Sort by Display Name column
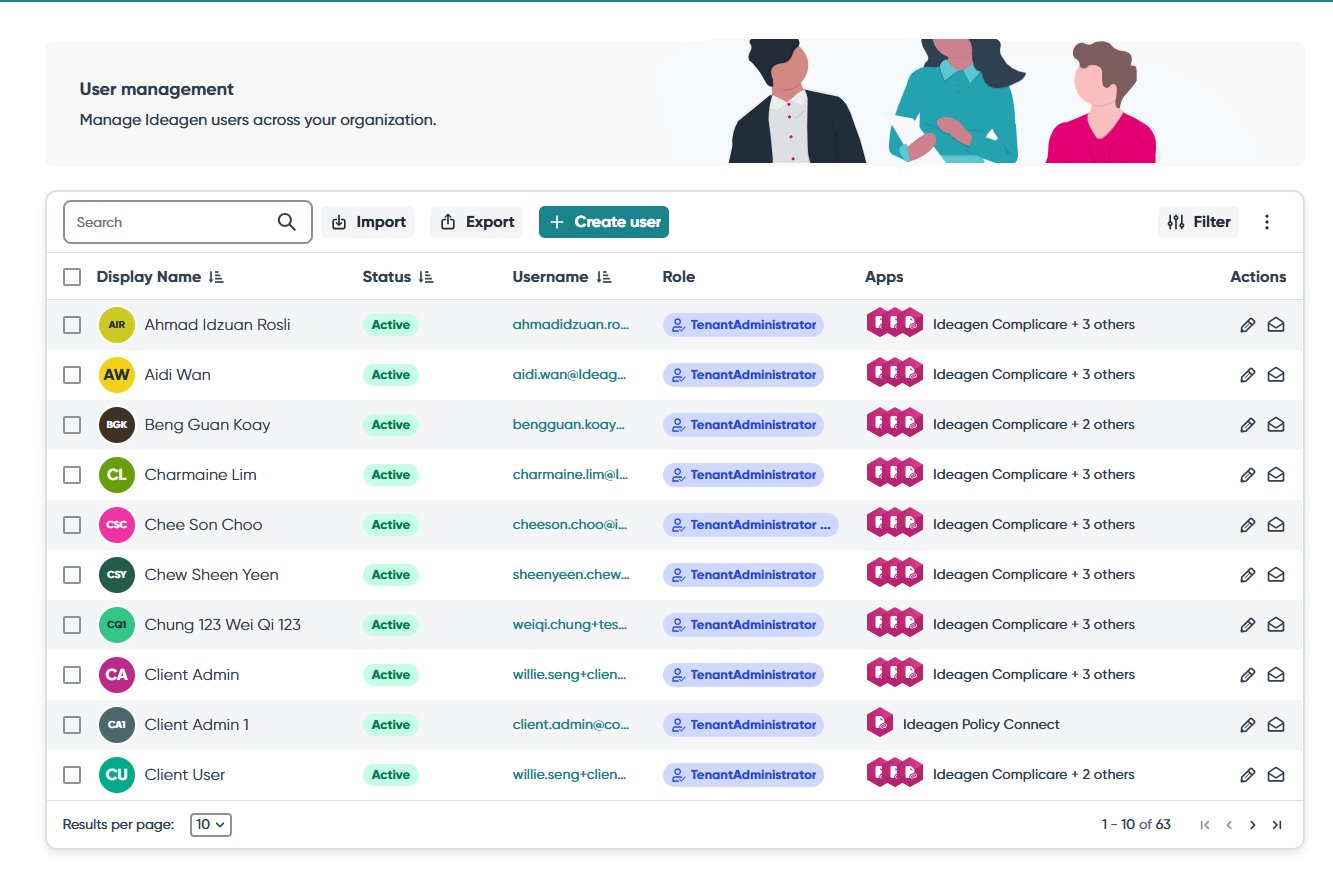Screen dimensions: 1333x876 coord(216,277)
